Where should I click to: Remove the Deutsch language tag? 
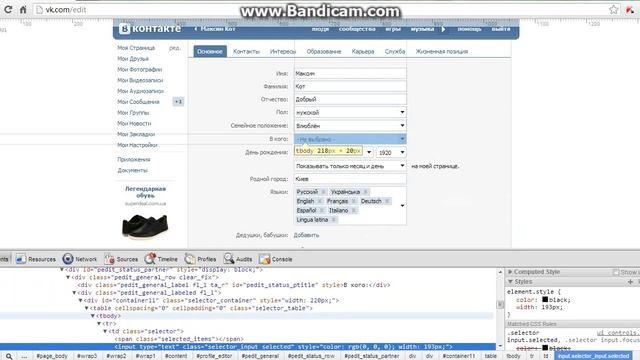click(x=387, y=201)
